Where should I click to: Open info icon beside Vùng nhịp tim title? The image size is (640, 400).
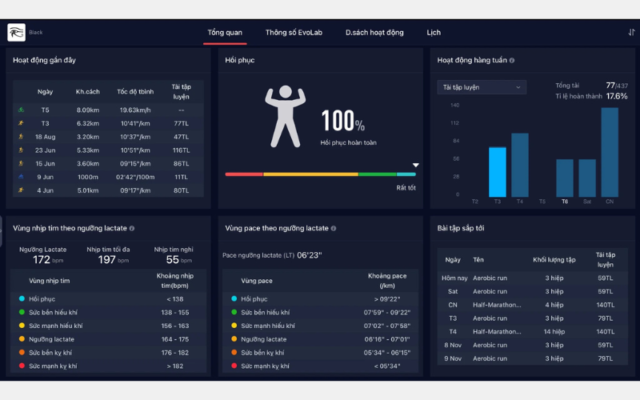click(x=132, y=229)
